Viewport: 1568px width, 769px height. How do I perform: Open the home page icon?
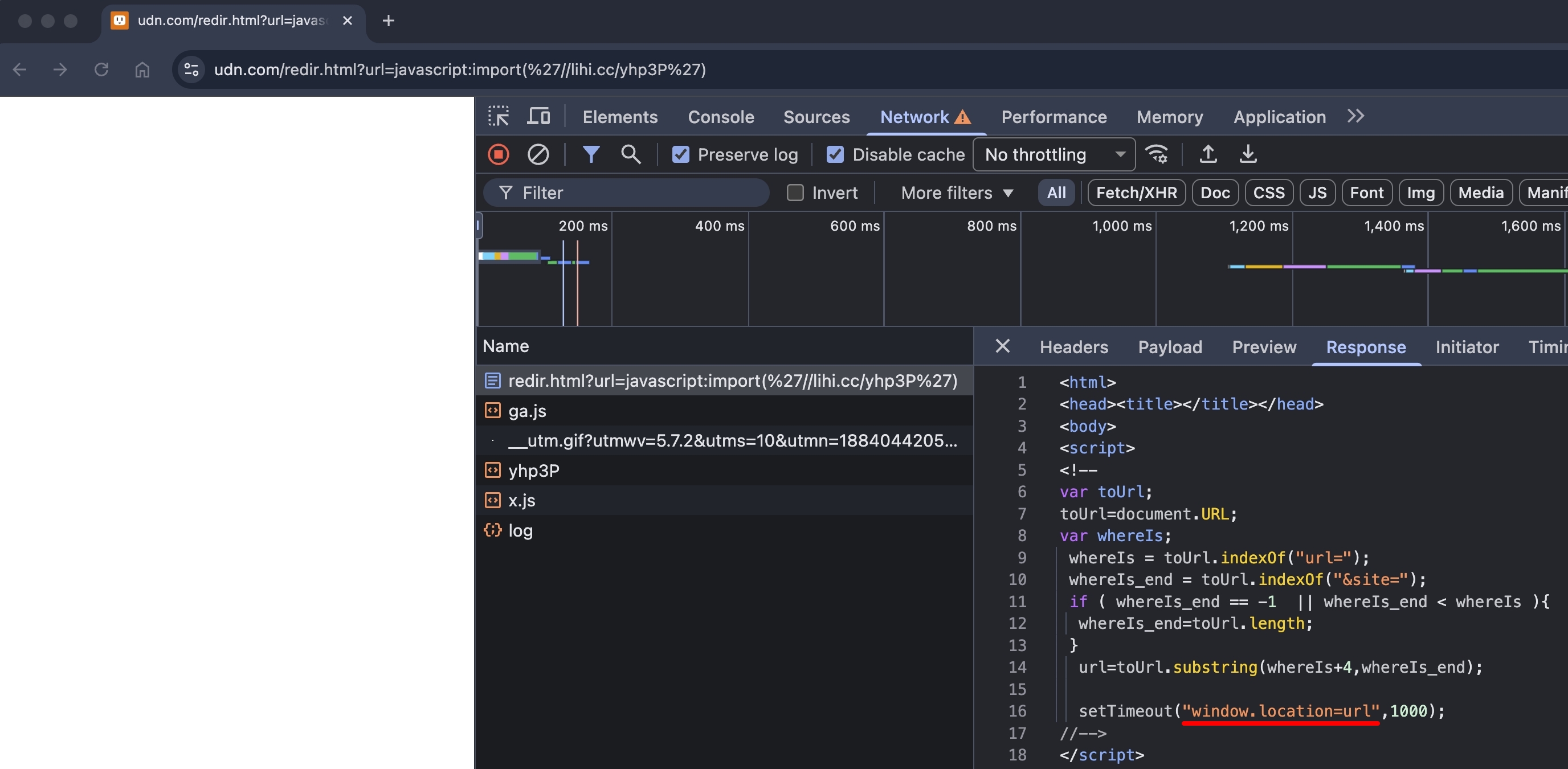[142, 69]
